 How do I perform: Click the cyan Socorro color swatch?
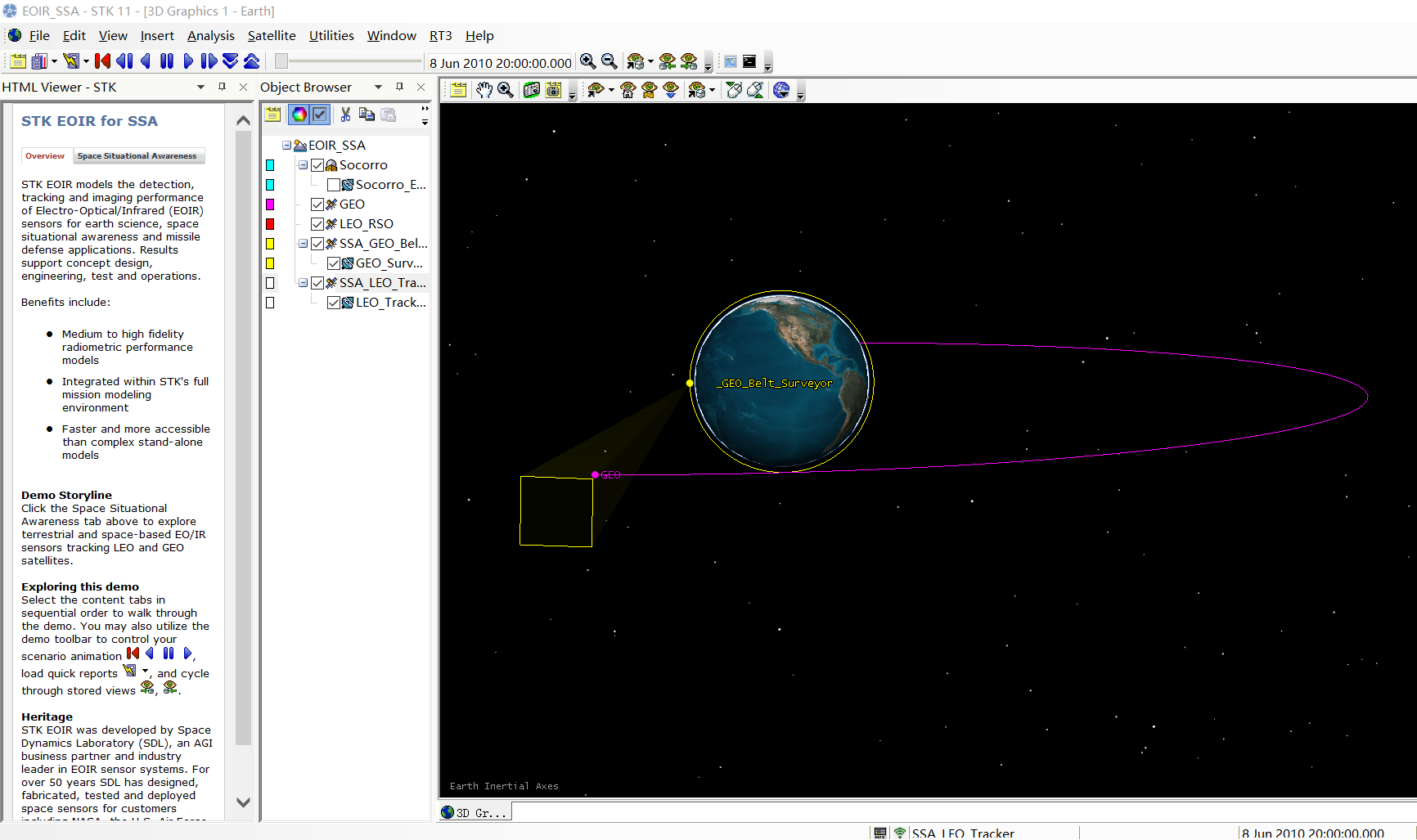[x=270, y=165]
